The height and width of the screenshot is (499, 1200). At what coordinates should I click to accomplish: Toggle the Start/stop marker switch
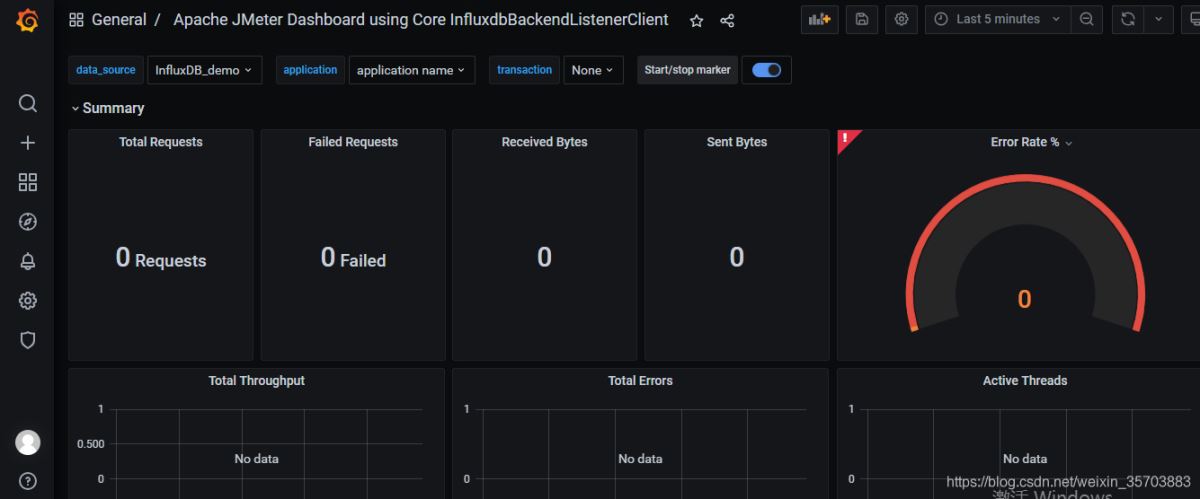tap(767, 70)
